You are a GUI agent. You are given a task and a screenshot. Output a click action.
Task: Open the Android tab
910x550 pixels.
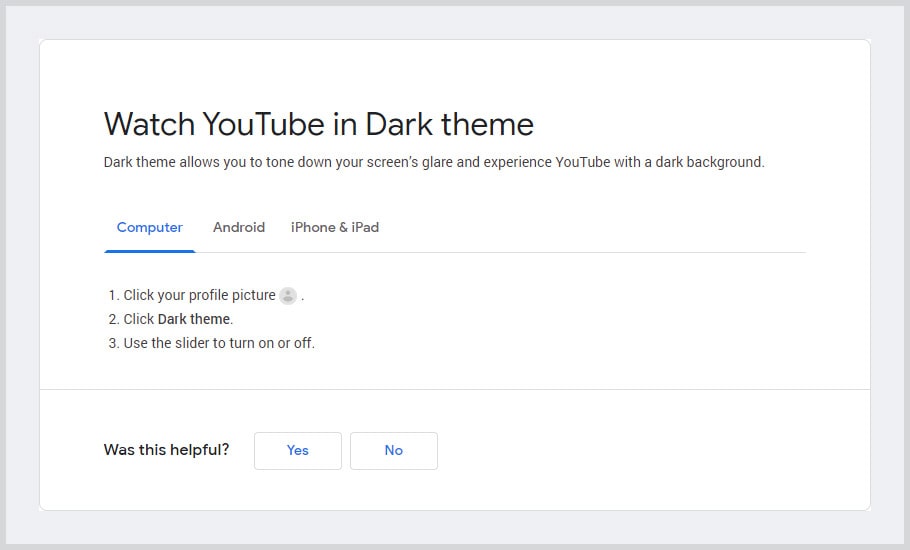click(x=239, y=227)
